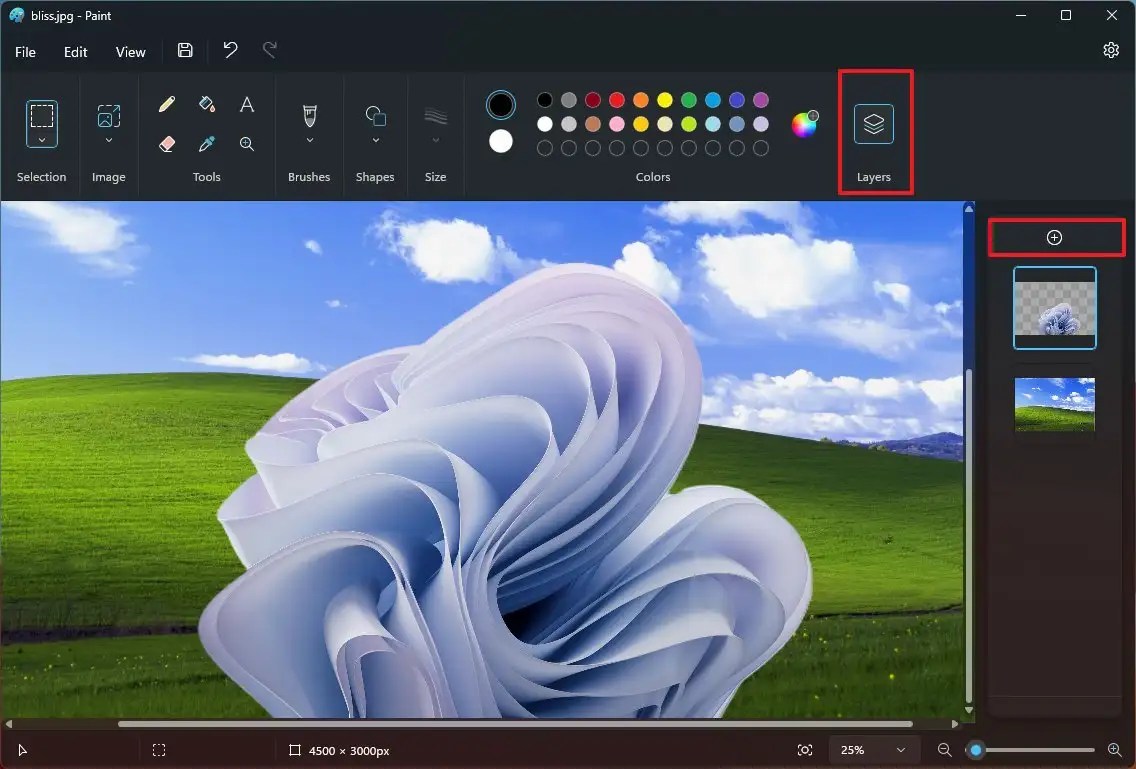The height and width of the screenshot is (769, 1136).
Task: Open the File menu
Action: (x=25, y=51)
